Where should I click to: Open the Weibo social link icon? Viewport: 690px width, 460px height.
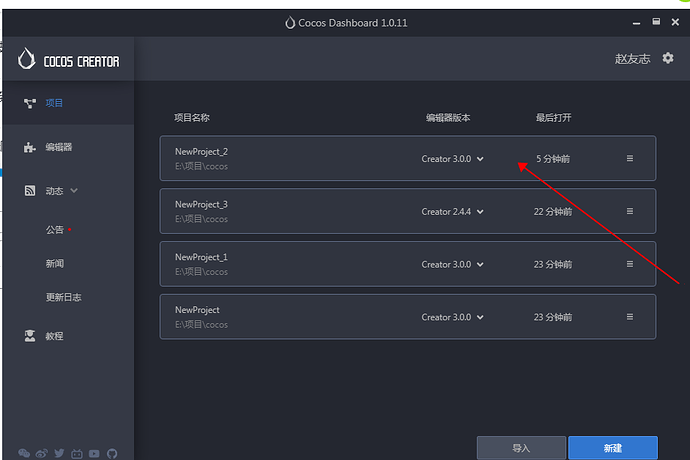click(41, 453)
